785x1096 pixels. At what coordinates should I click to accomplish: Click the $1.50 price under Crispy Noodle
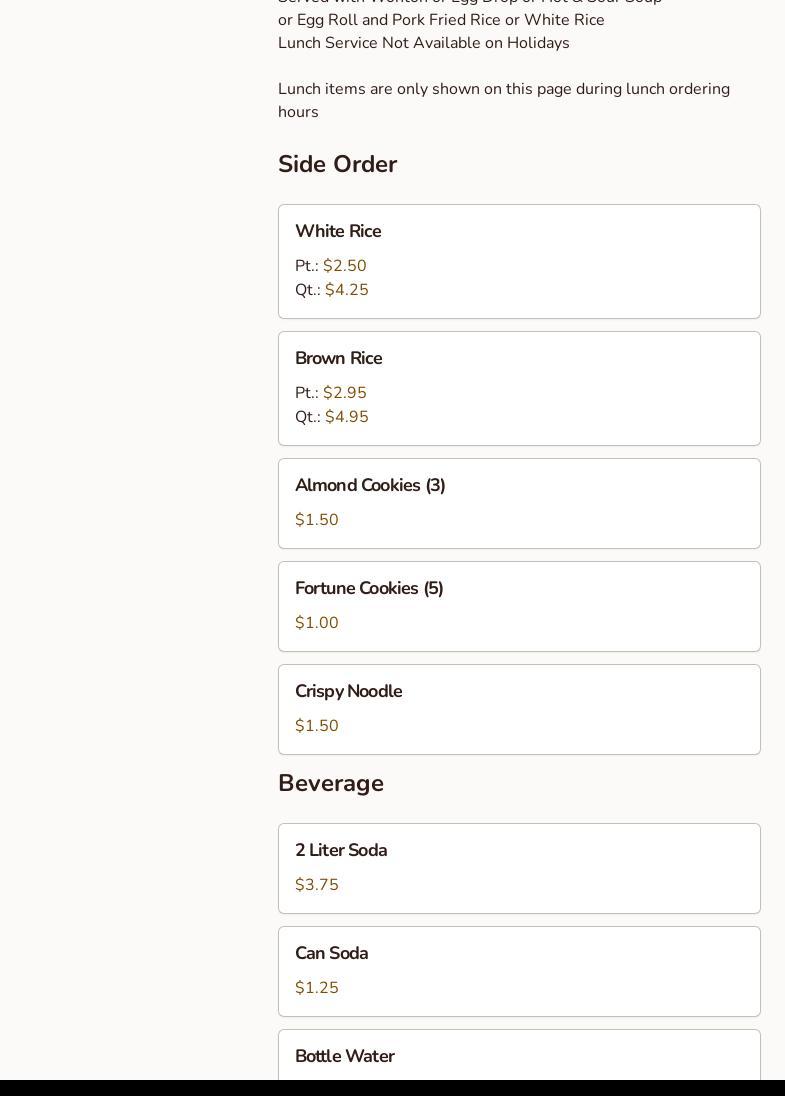[x=317, y=726]
